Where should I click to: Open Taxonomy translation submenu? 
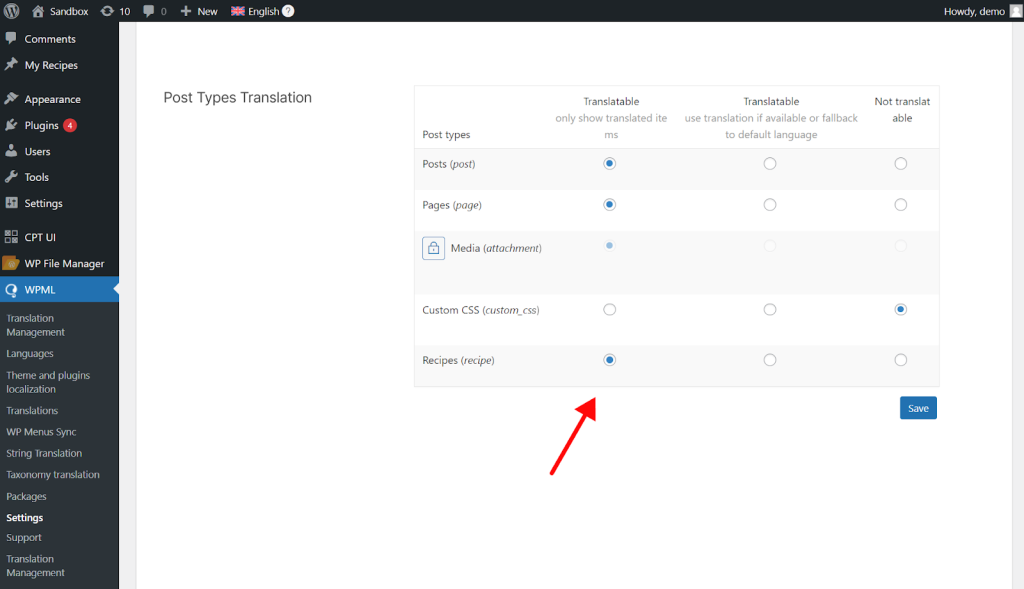point(53,475)
